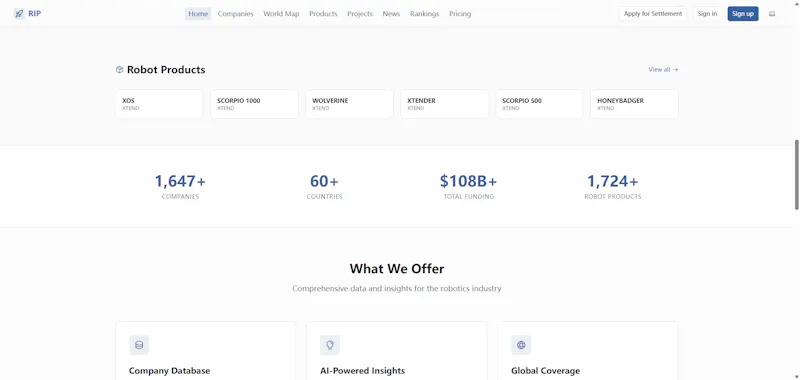The height and width of the screenshot is (380, 800).
Task: Click the Global Coverage card title
Action: click(x=545, y=371)
